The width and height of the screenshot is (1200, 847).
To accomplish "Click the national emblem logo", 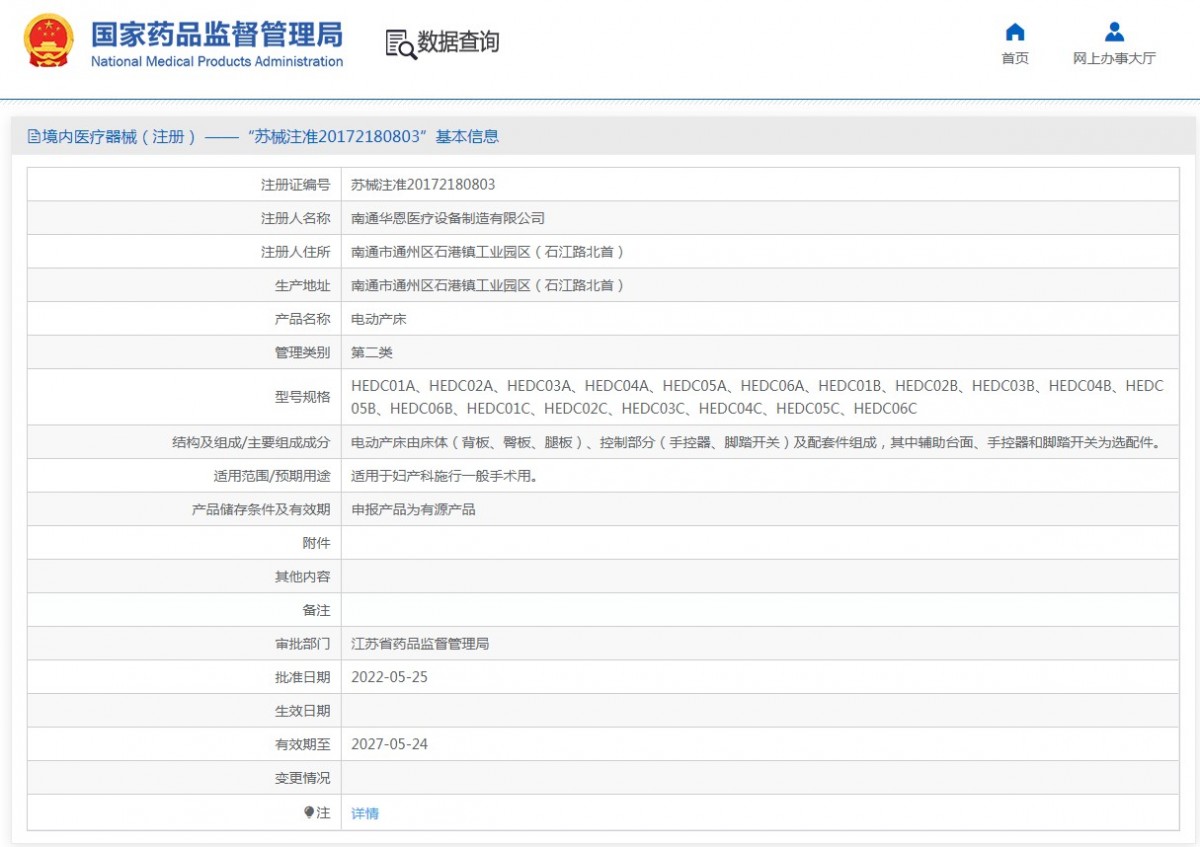I will click(48, 41).
